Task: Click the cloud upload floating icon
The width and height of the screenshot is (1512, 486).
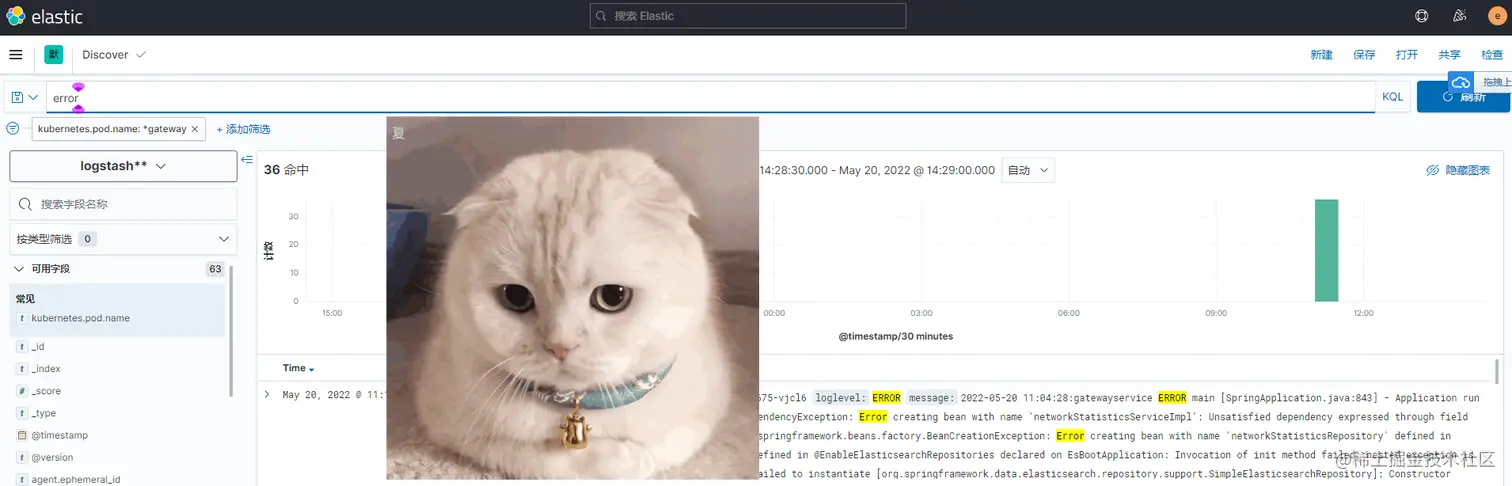Action: pos(1461,82)
